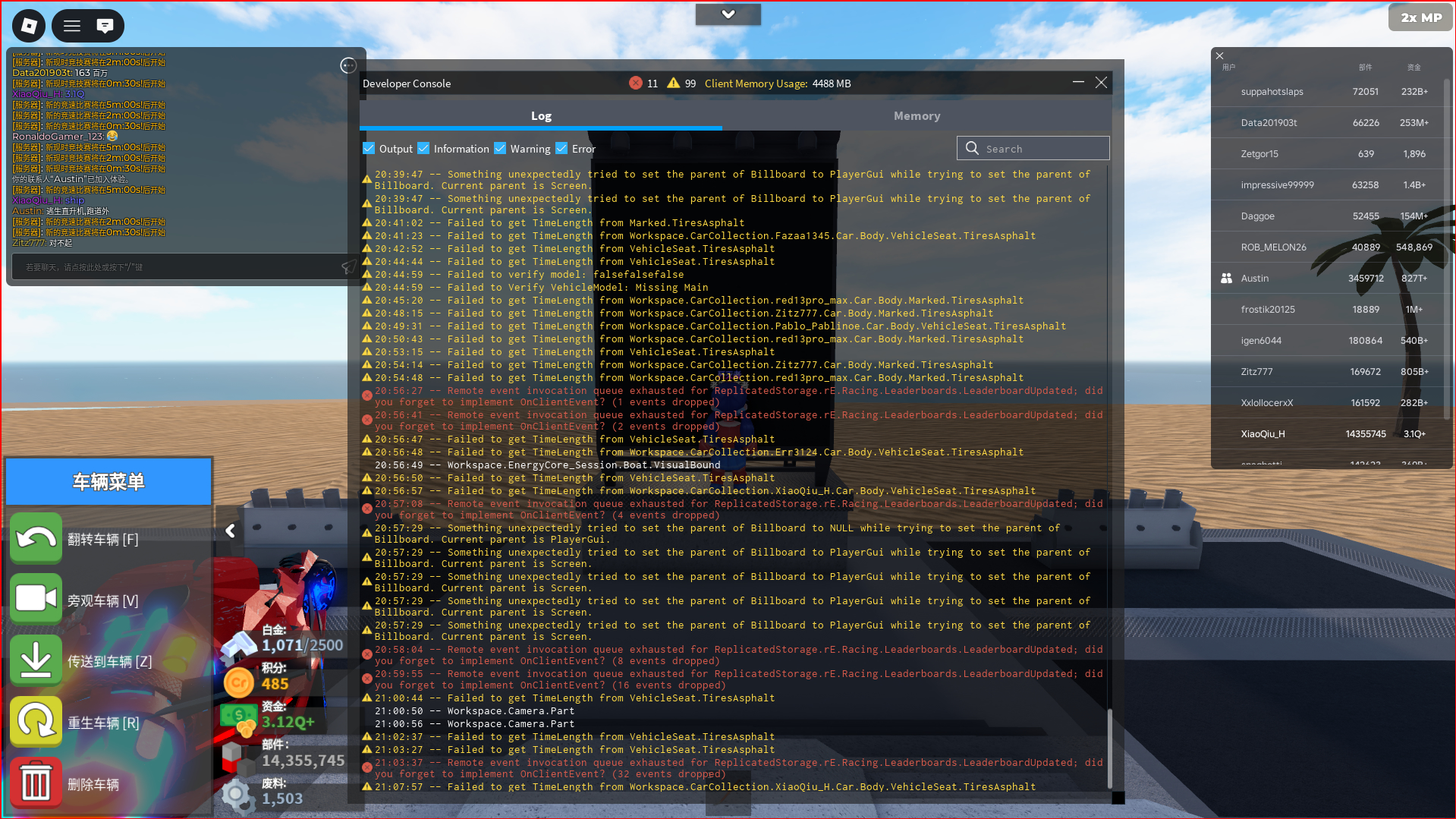The width and height of the screenshot is (1456, 819).
Task: Click the respawn vehicle icon
Action: (36, 722)
